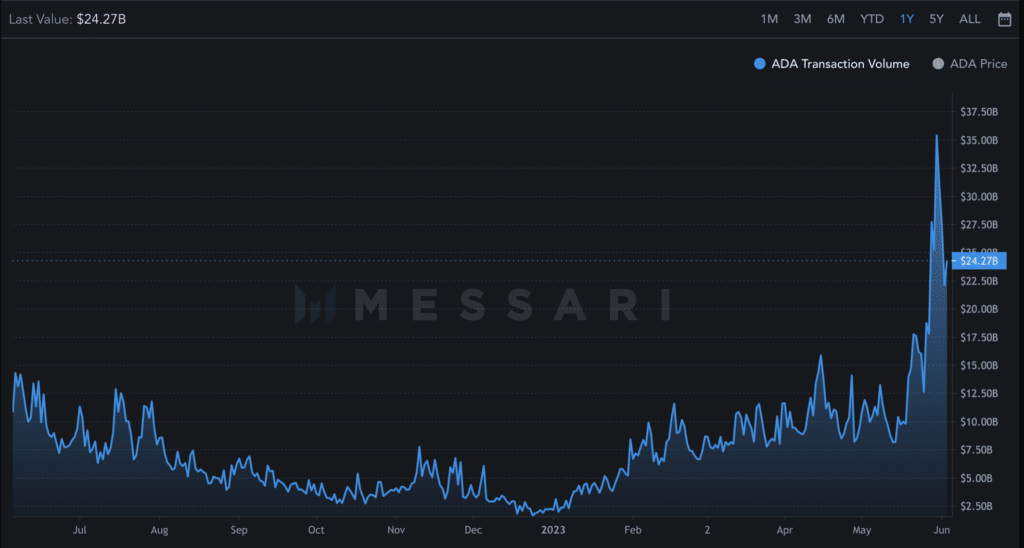1024x548 pixels.
Task: Open the calendar date picker icon
Action: [1004, 20]
